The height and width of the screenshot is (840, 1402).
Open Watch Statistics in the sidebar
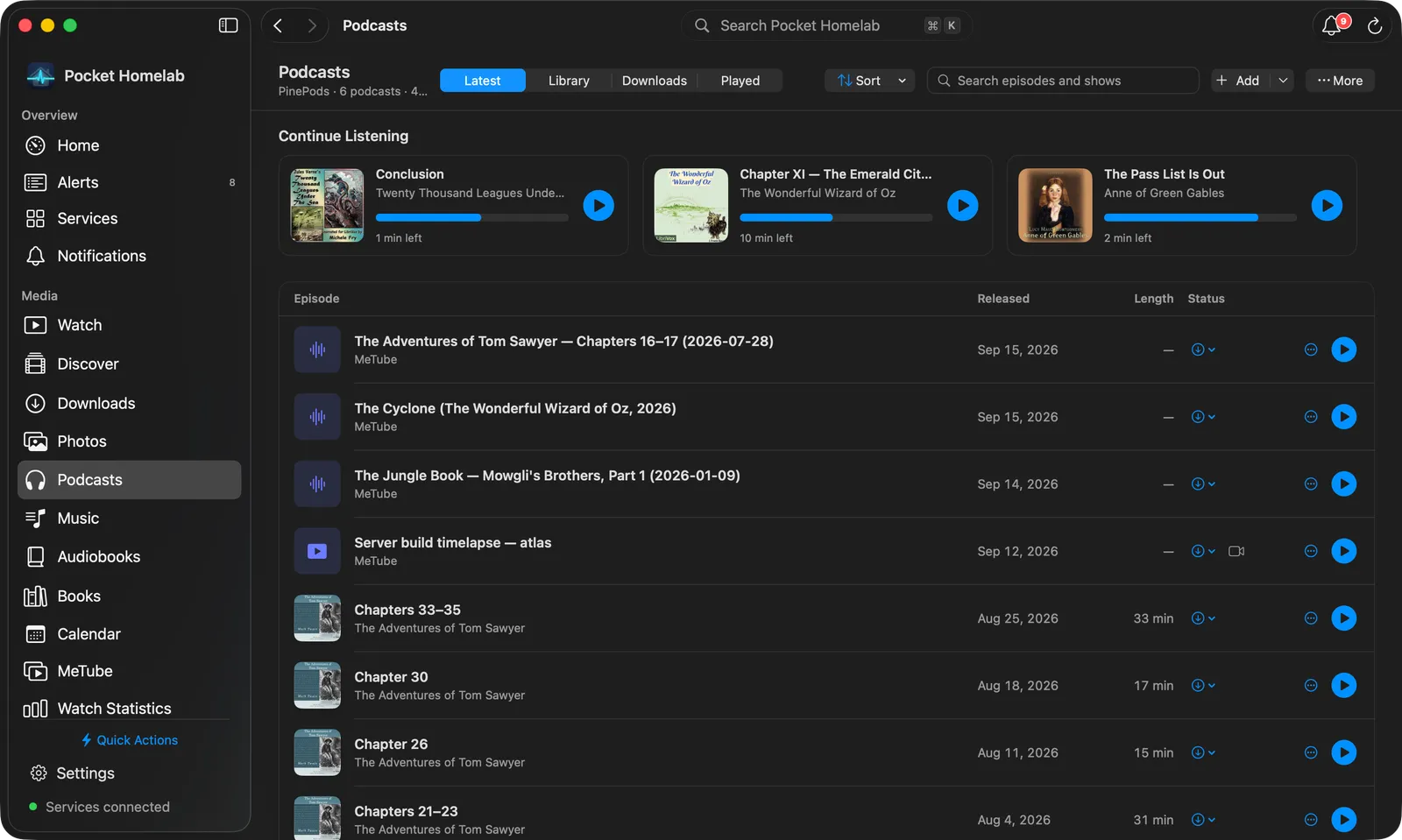click(129, 708)
